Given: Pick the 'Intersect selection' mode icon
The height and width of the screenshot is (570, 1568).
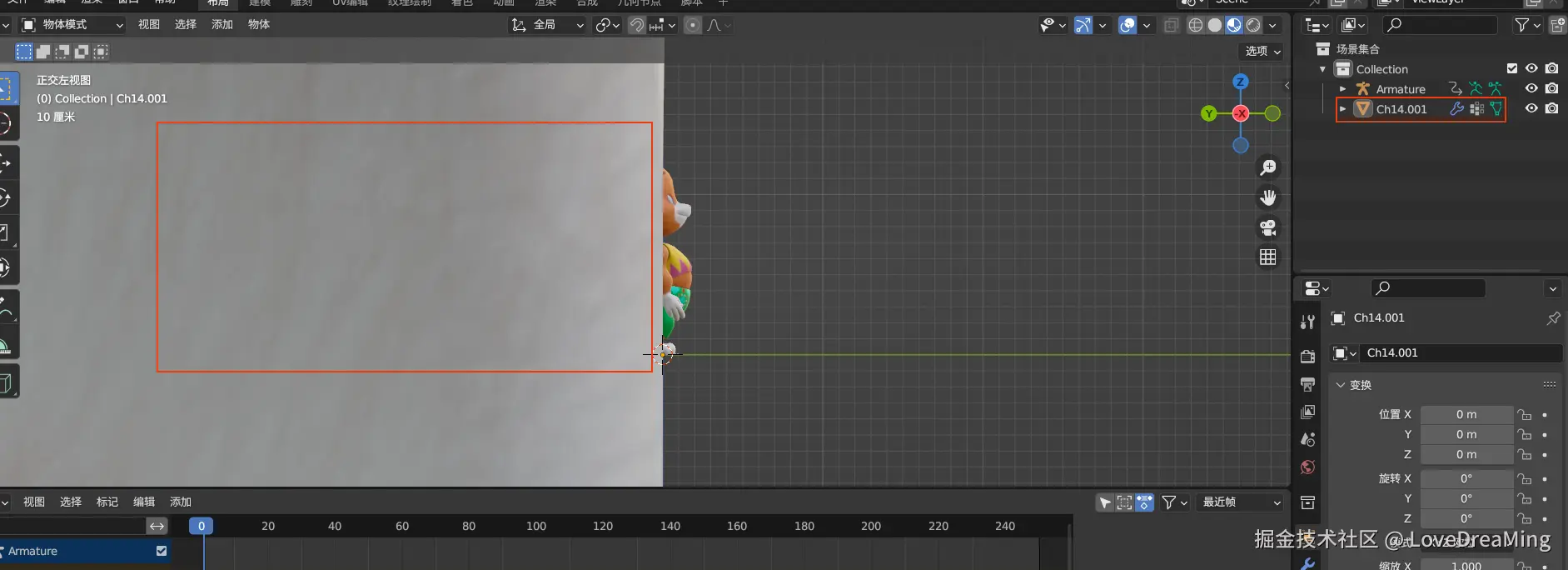Looking at the screenshot, I should tap(101, 52).
